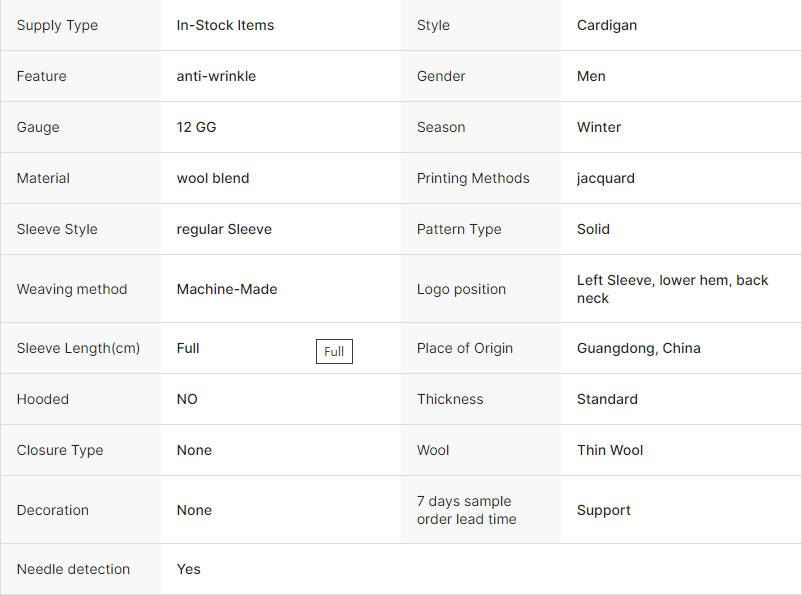Click the Full tooltip box

tap(334, 351)
